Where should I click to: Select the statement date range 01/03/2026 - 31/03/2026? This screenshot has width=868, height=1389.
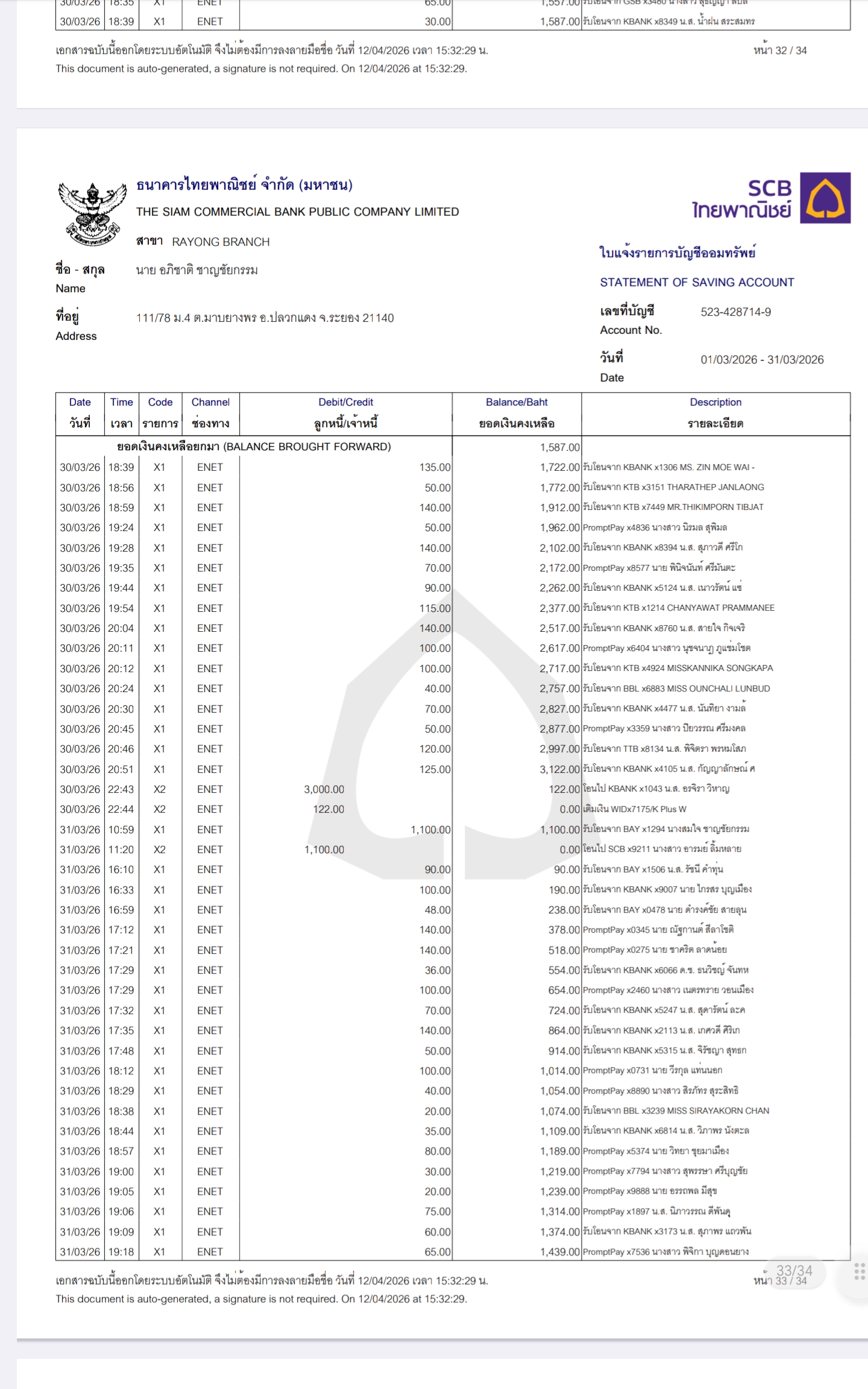(x=762, y=360)
